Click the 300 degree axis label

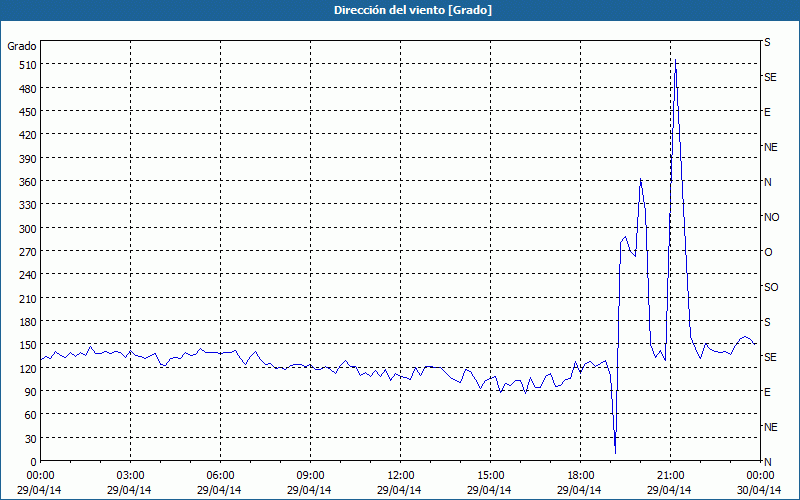(x=28, y=229)
